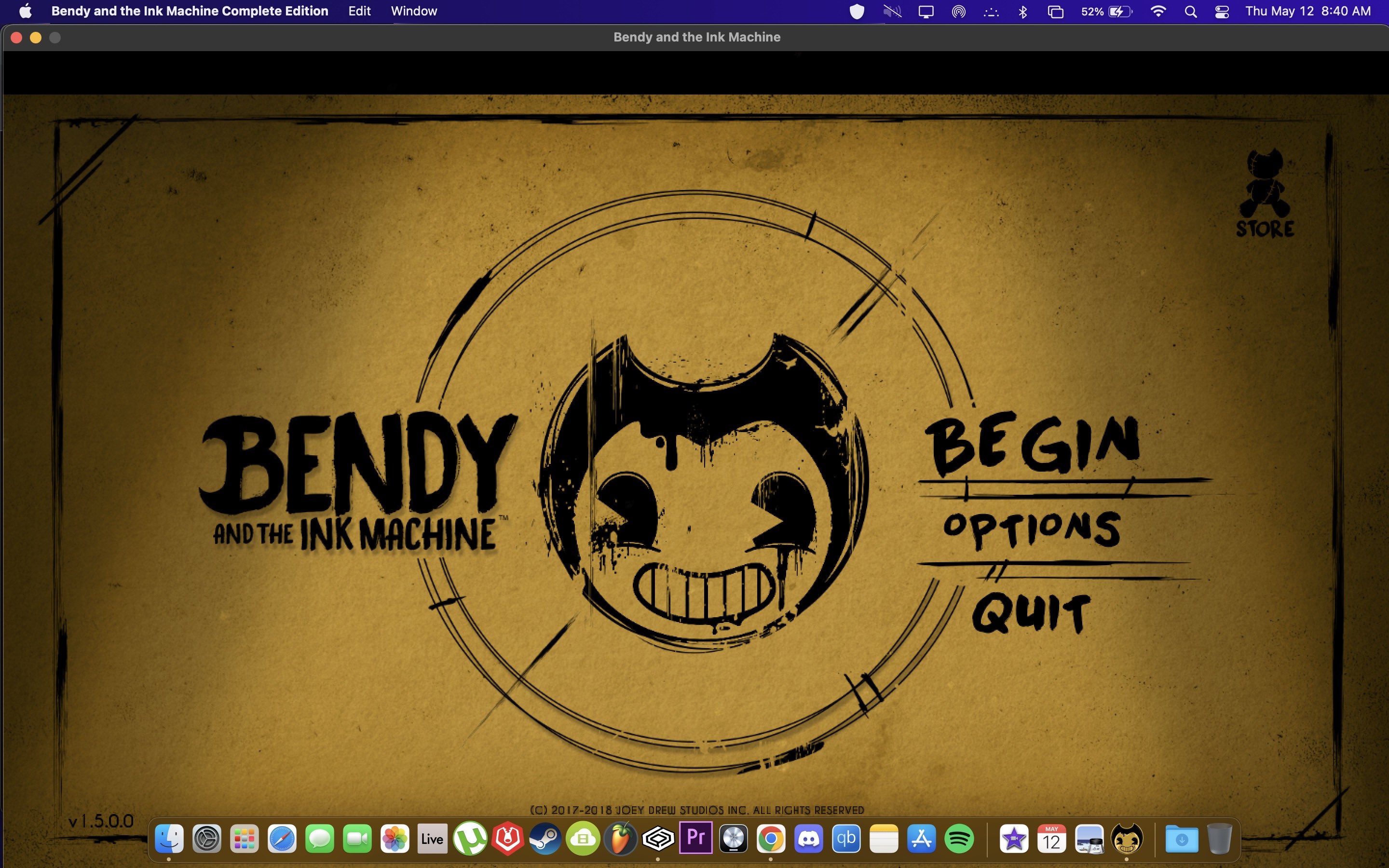This screenshot has height=868, width=1389.
Task: Click the Wi-Fi status icon
Action: (1158, 12)
